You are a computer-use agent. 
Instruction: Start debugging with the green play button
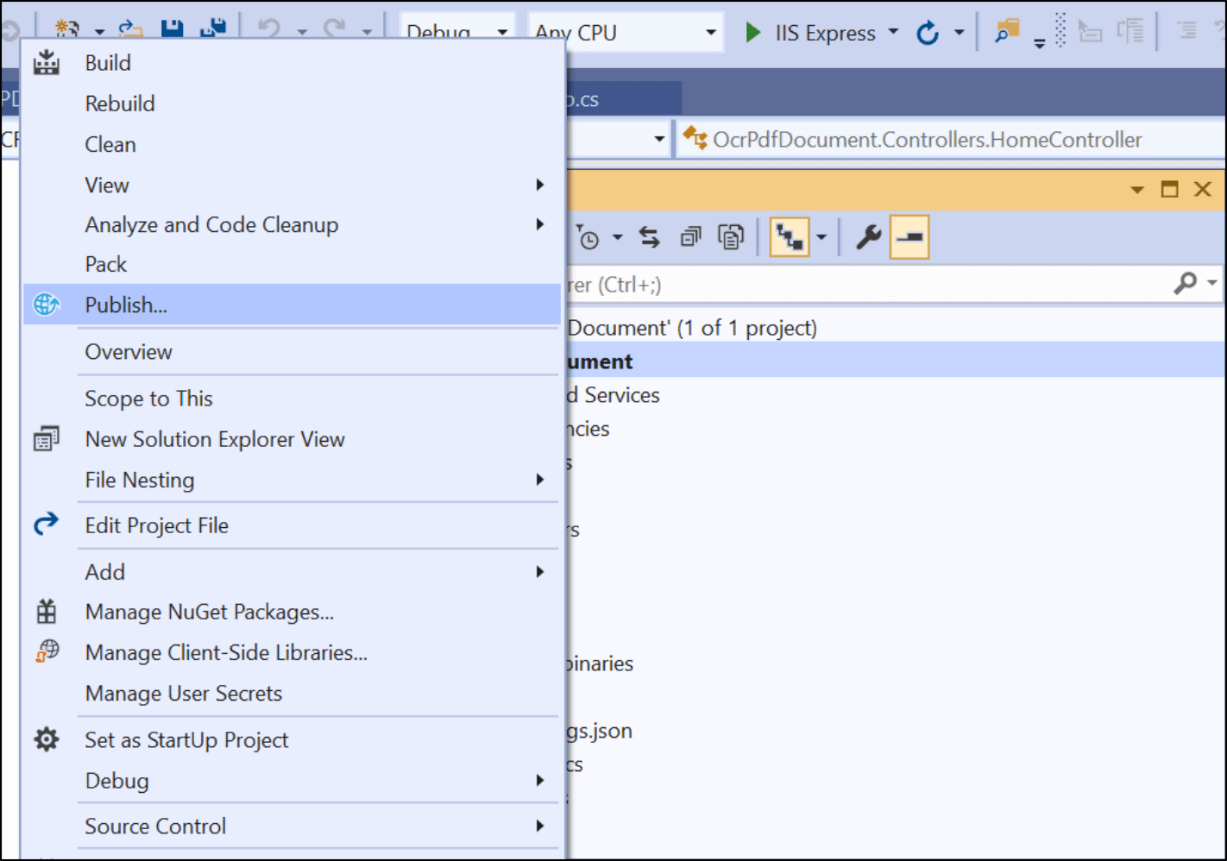click(753, 33)
